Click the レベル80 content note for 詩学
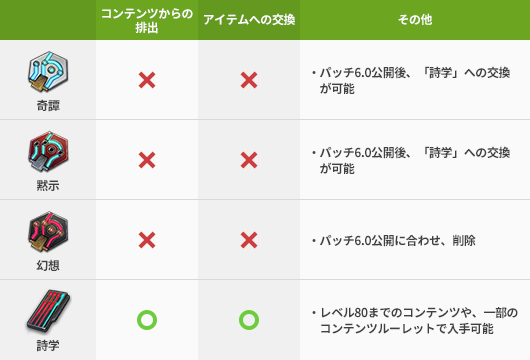This screenshot has width=530, height=360. pos(415,320)
